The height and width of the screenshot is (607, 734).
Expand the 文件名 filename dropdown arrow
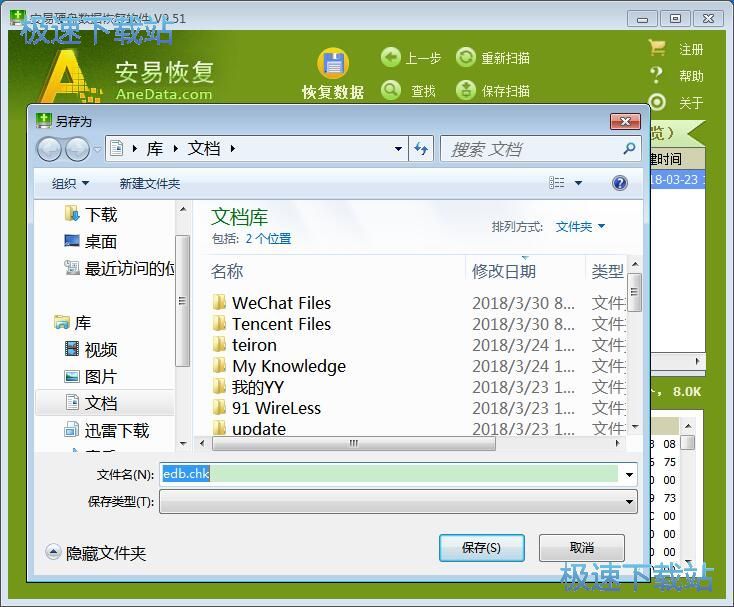[629, 475]
